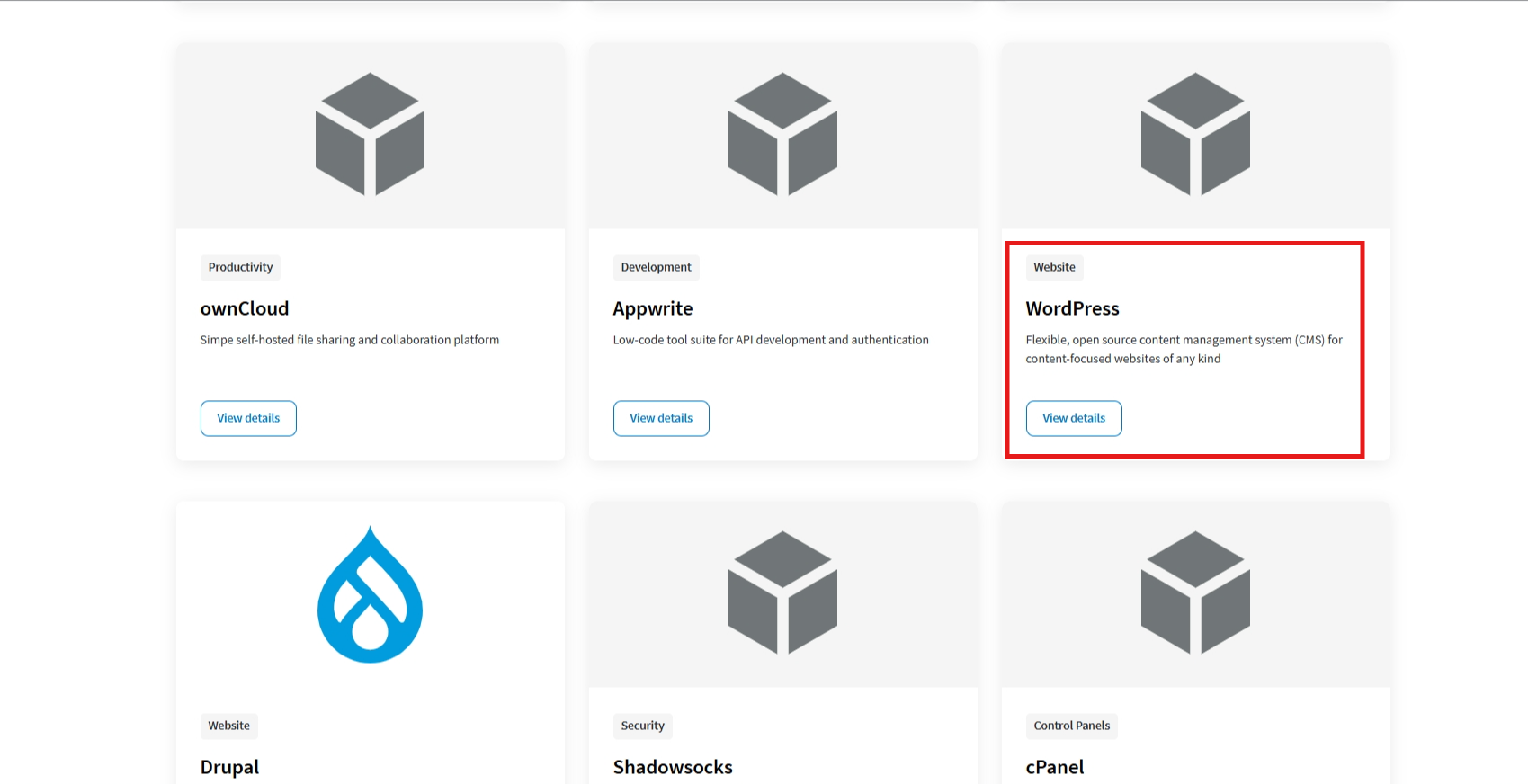Click the Appwrite cube placeholder icon
The image size is (1528, 784).
pyautogui.click(x=782, y=134)
